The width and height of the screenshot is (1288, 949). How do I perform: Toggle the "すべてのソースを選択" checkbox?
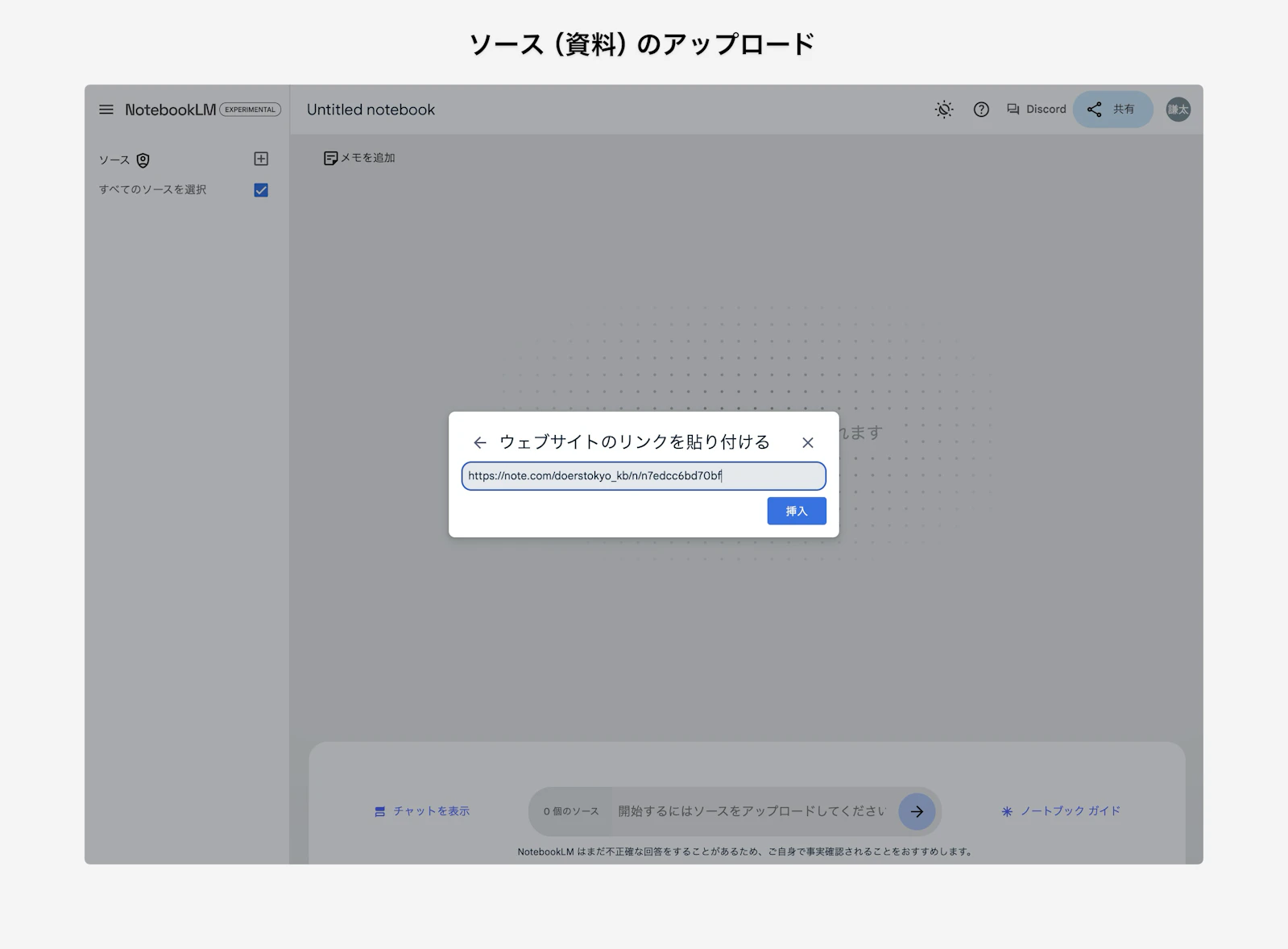(261, 190)
